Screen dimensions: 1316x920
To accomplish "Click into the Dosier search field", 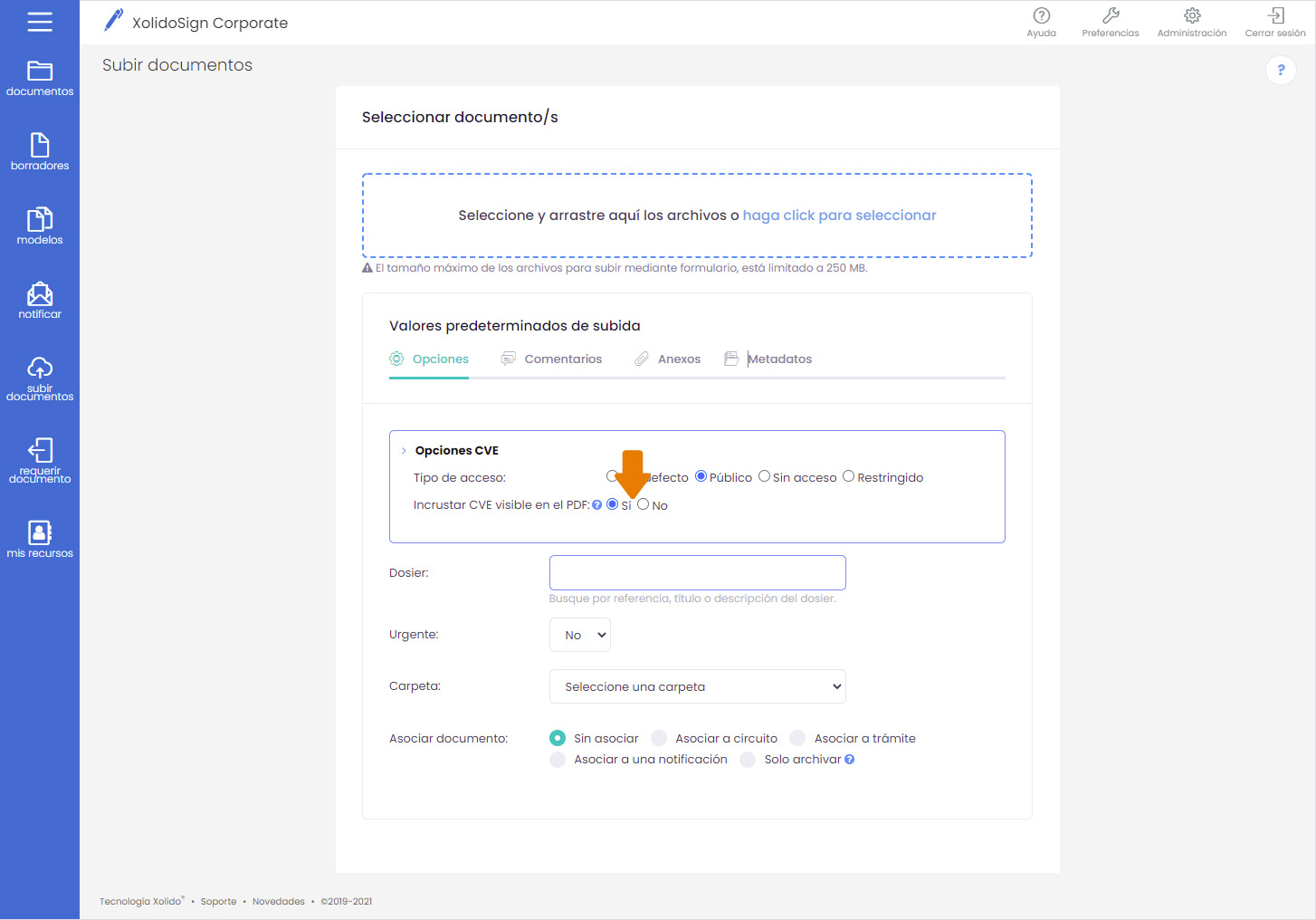I will (x=698, y=573).
